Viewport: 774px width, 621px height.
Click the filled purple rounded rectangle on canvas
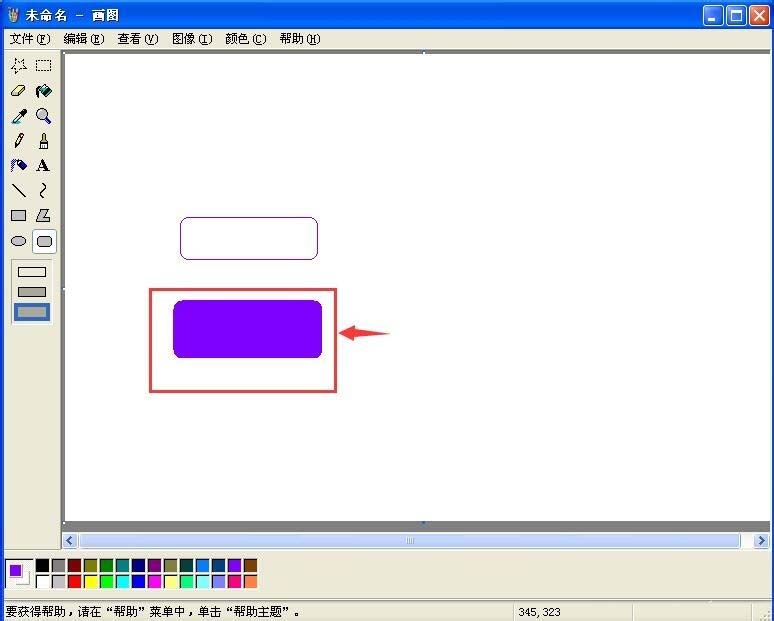coord(247,329)
